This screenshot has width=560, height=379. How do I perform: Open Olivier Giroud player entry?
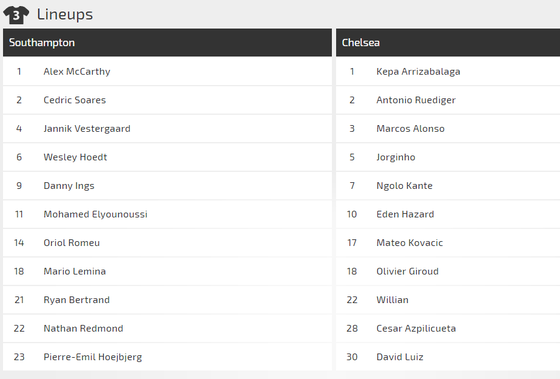408,271
